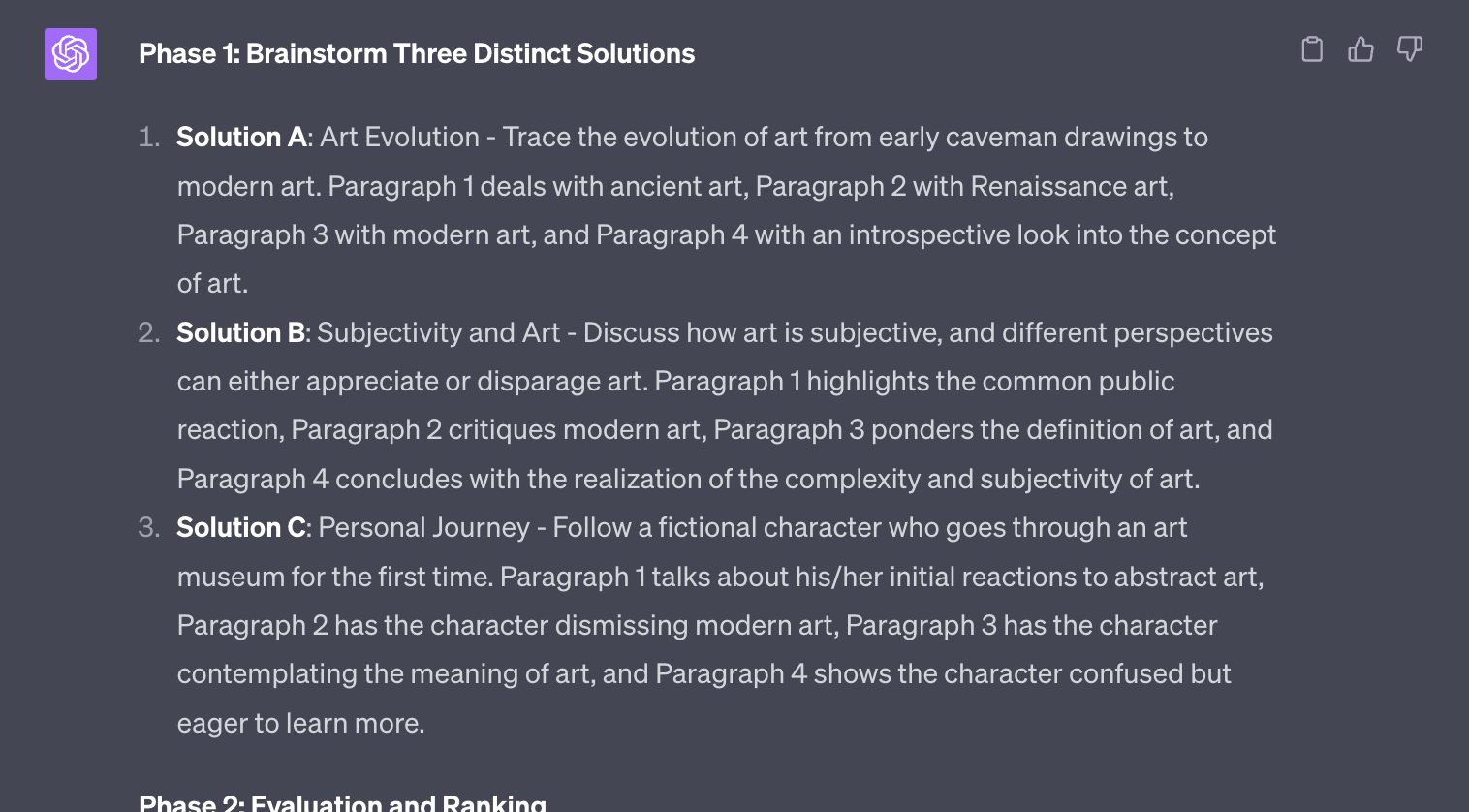Click list number 2 marker
The image size is (1469, 812).
[148, 333]
